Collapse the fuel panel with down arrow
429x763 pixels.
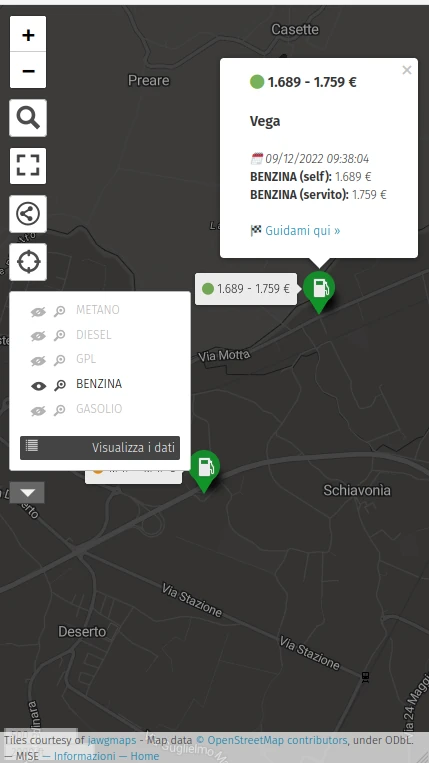coord(27,492)
